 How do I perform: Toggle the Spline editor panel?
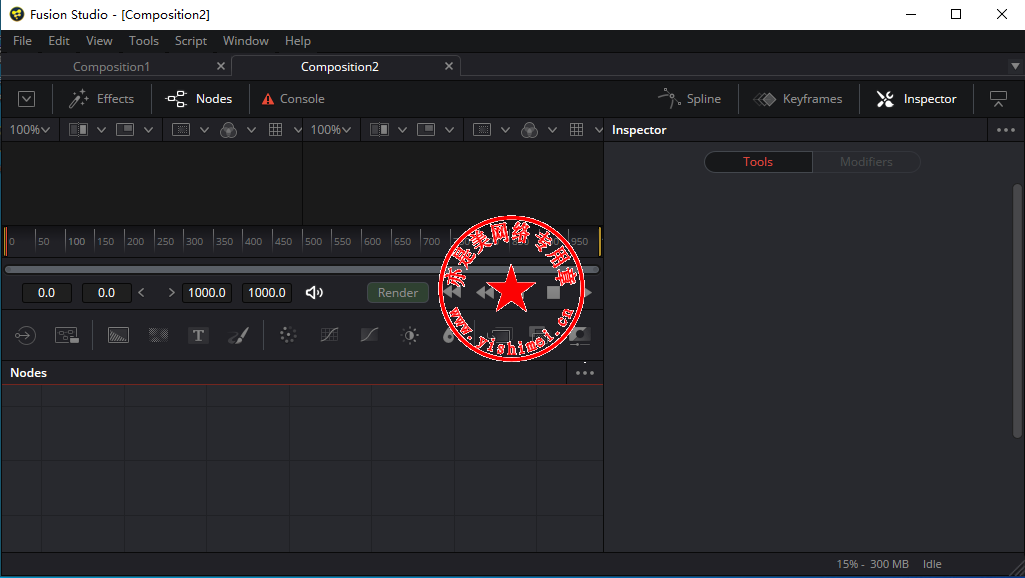click(x=690, y=99)
